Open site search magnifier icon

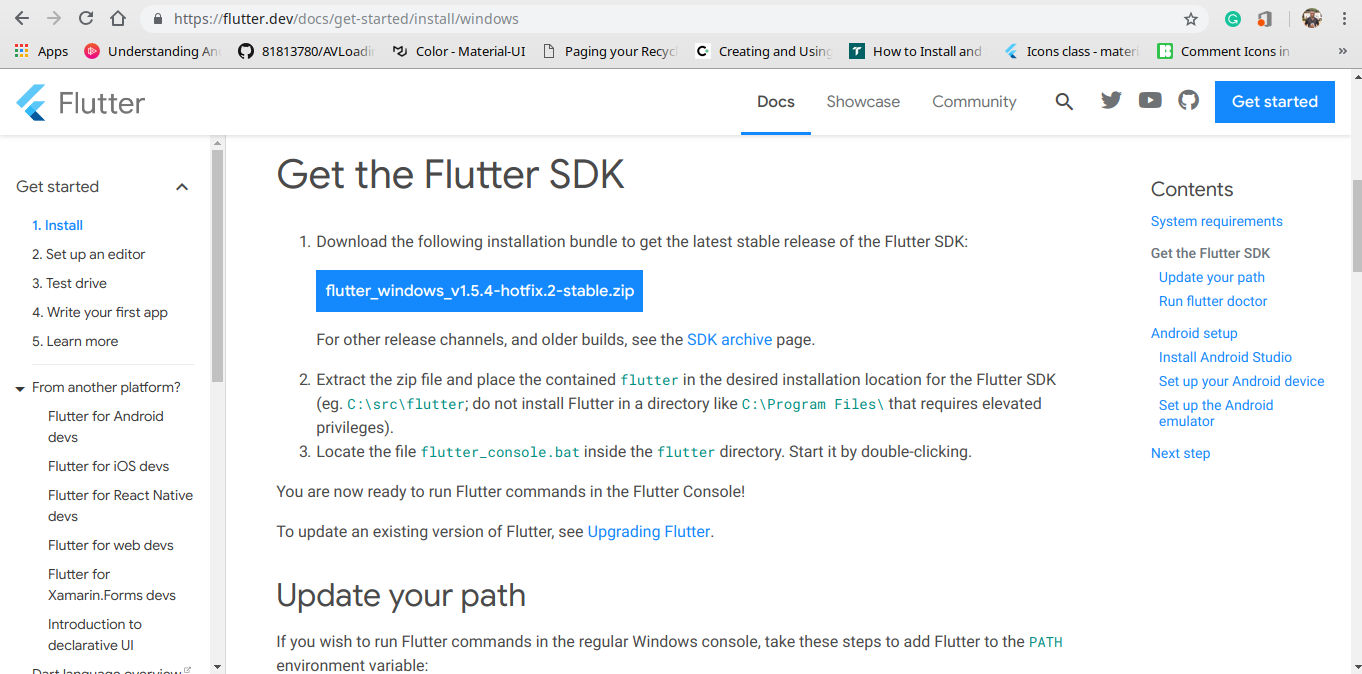click(x=1064, y=101)
